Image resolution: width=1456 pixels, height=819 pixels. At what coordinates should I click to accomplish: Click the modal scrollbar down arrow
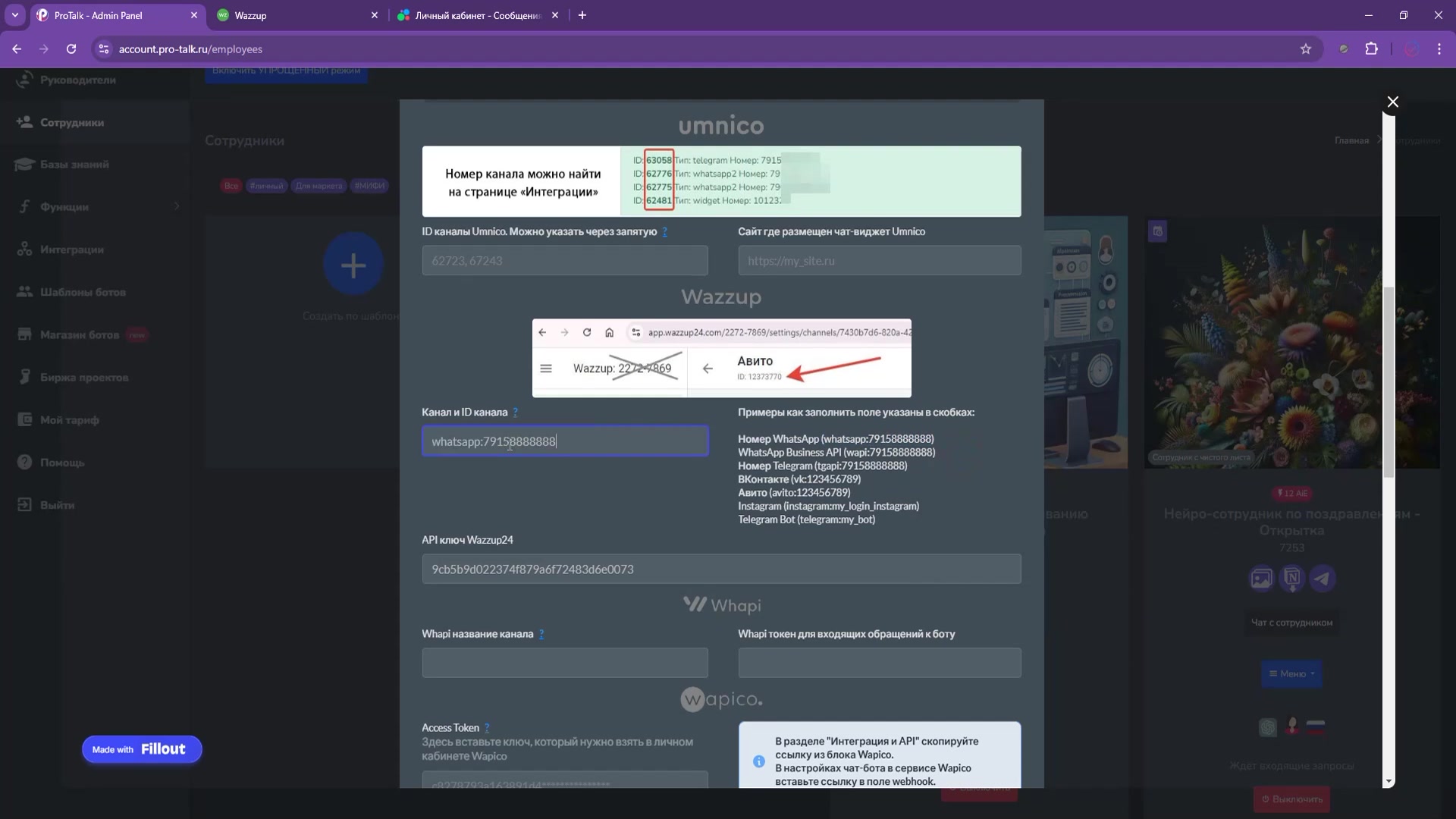tap(1389, 781)
